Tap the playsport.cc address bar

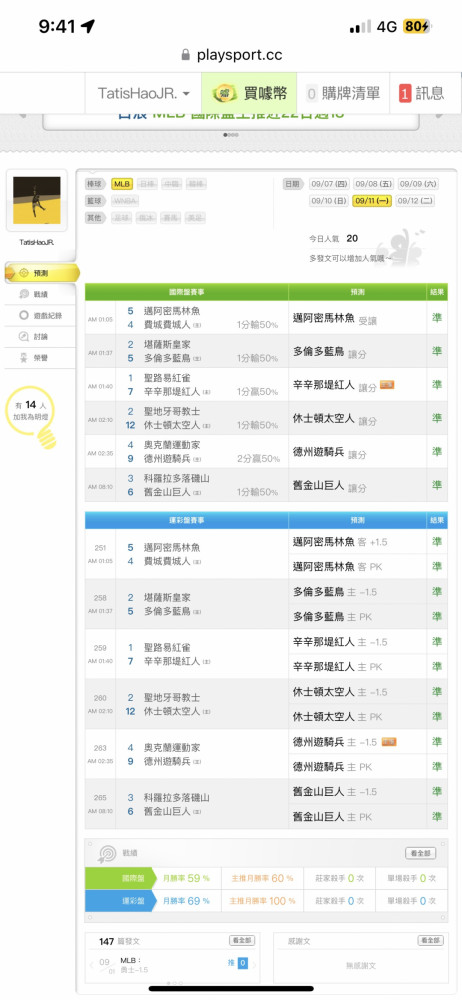pyautogui.click(x=231, y=55)
